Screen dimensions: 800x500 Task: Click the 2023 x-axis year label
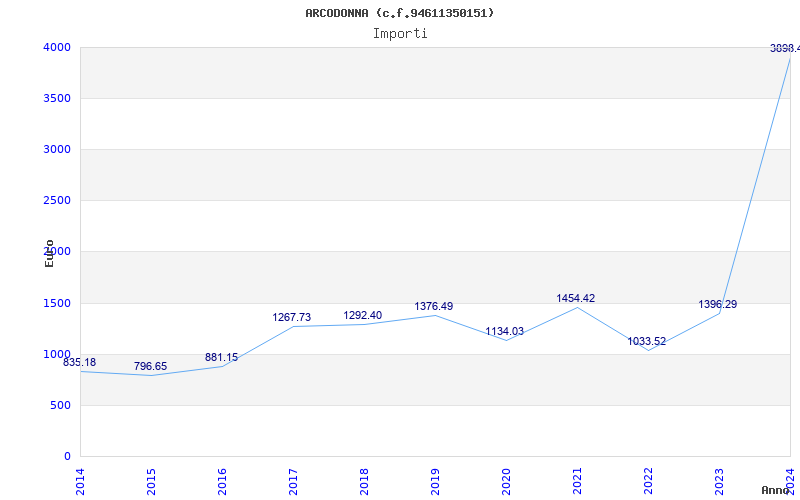click(719, 481)
